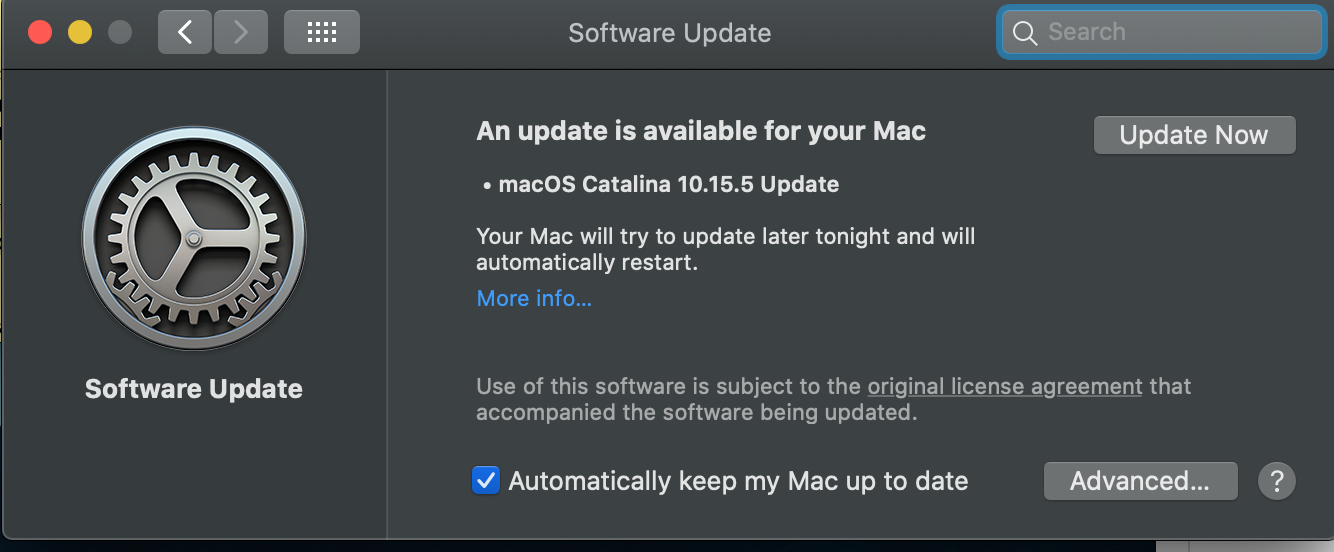Open the More info… link
Screen dimensions: 1334x552
(534, 298)
